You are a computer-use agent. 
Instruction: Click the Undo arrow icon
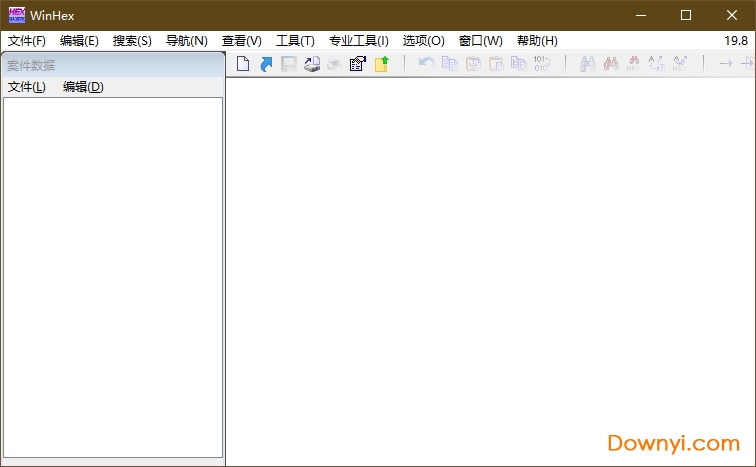[426, 64]
